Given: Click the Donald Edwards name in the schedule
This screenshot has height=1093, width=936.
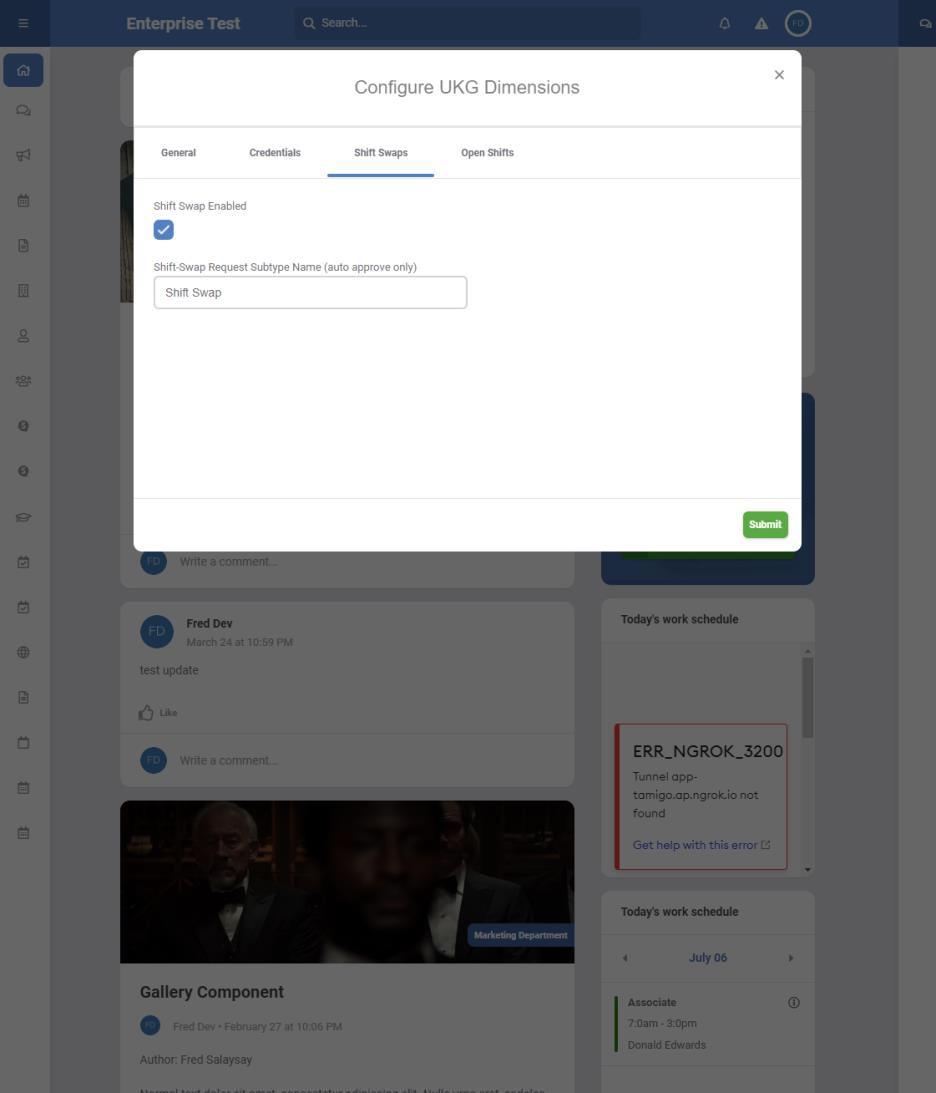Looking at the screenshot, I should click(x=666, y=1045).
